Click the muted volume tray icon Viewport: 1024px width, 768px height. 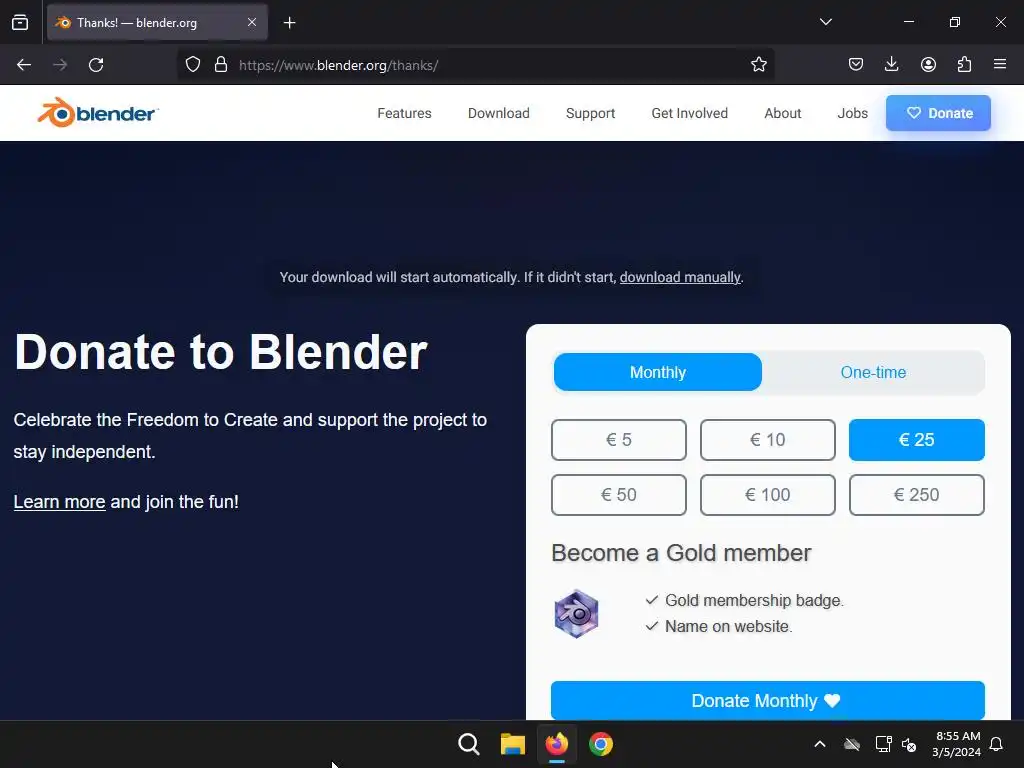[x=909, y=744]
